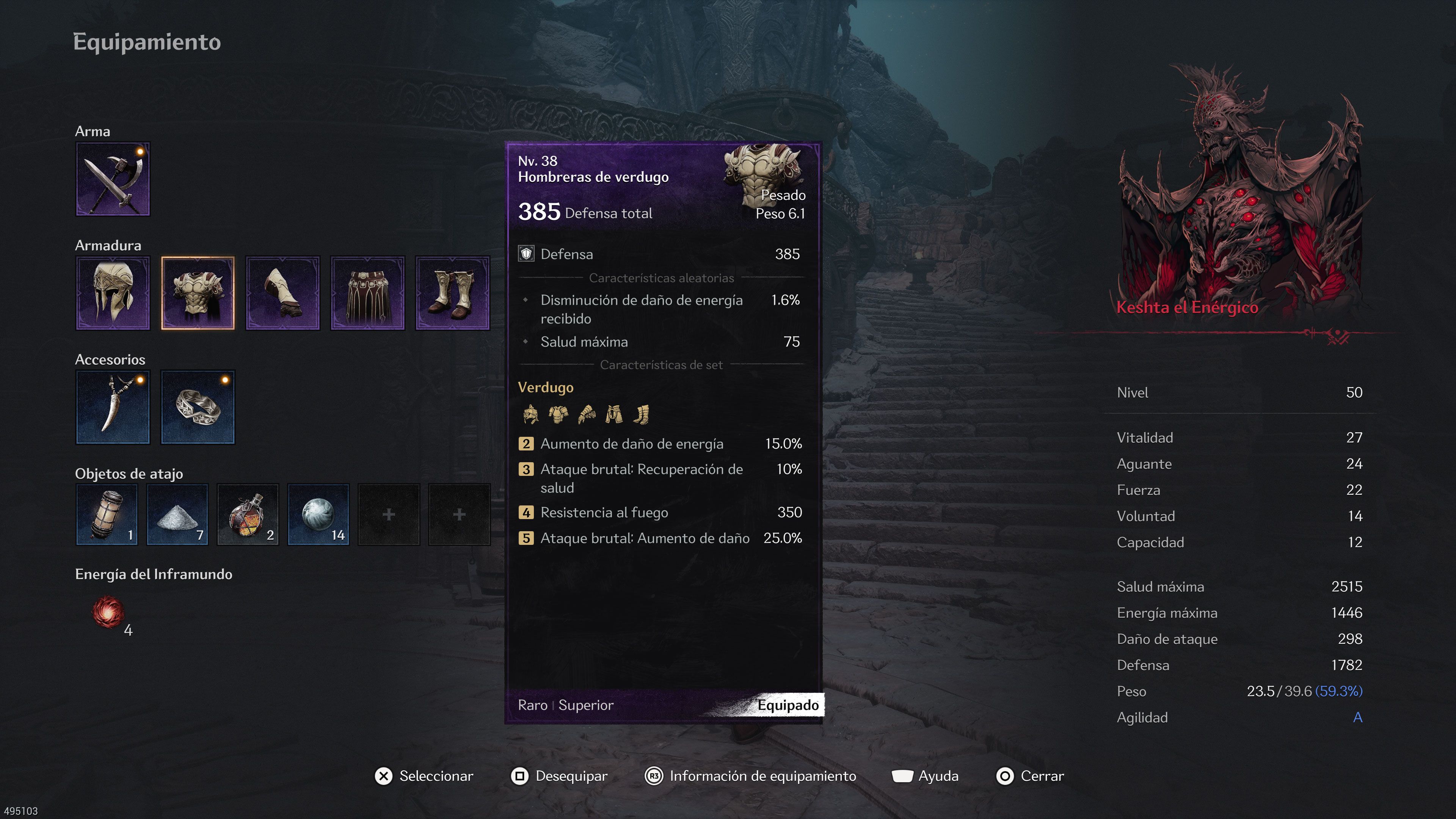Select the gauntlet armor slot

pyautogui.click(x=282, y=293)
